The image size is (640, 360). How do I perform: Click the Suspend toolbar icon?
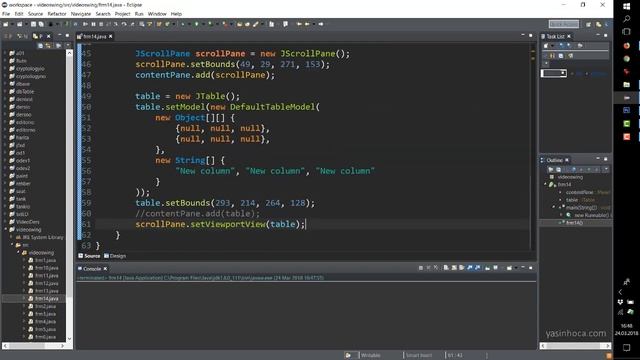93,24
